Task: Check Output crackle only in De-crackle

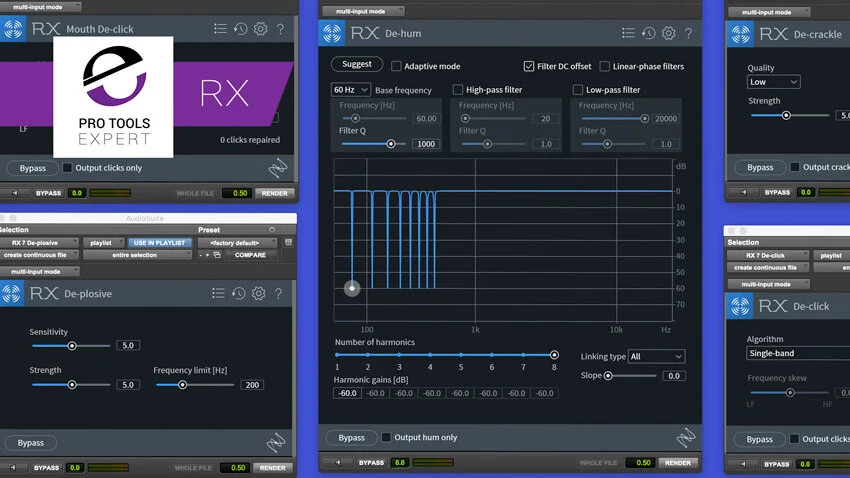Action: (795, 167)
